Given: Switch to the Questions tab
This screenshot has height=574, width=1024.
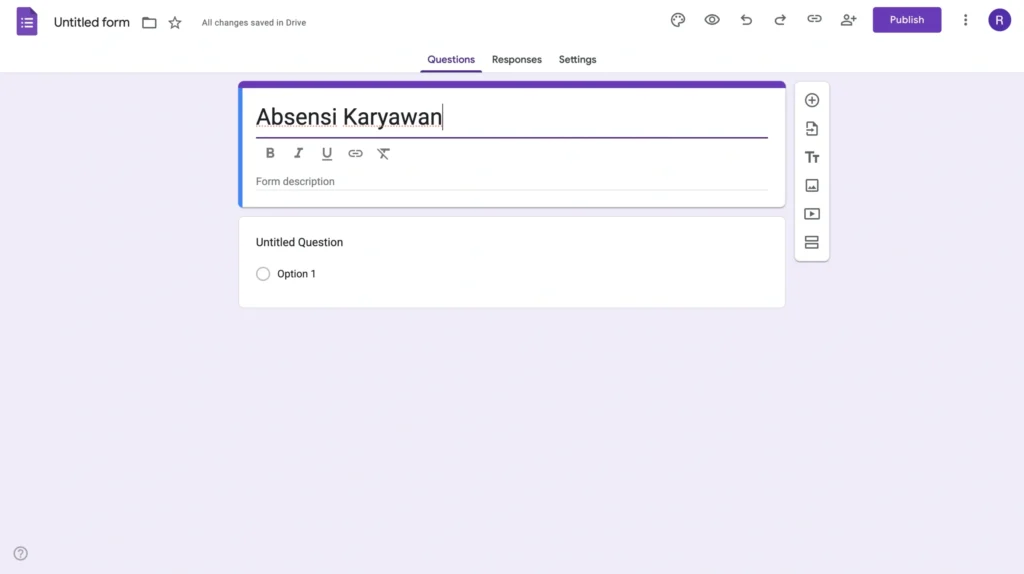Looking at the screenshot, I should [x=451, y=59].
